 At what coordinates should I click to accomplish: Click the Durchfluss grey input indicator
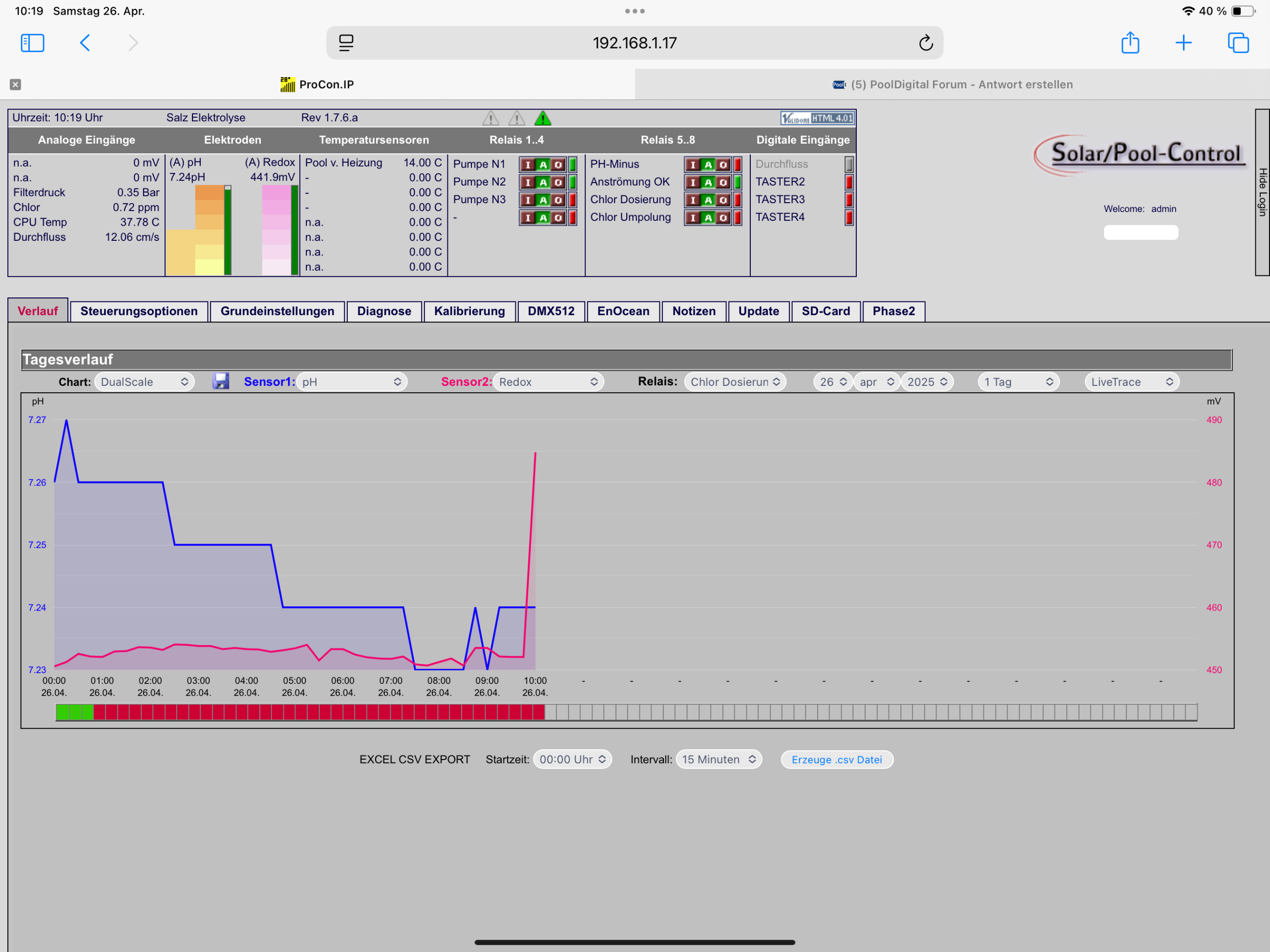point(849,165)
